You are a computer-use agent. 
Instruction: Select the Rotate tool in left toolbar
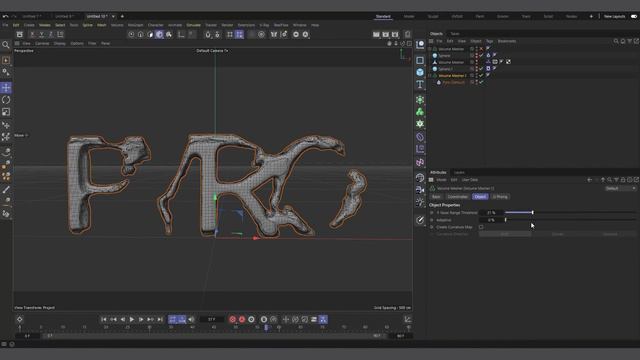(x=6, y=100)
